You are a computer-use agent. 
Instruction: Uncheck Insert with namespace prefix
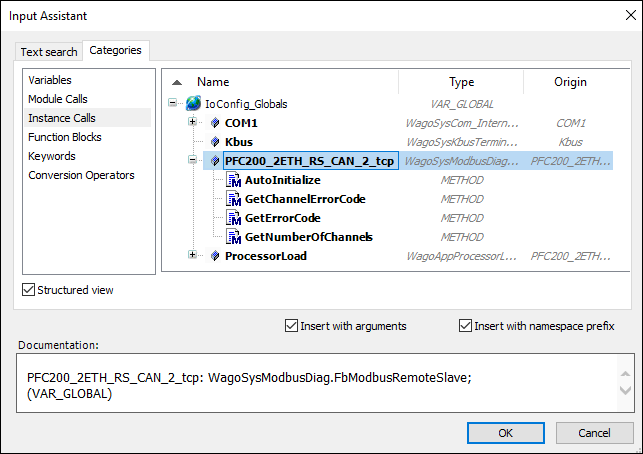[x=465, y=325]
